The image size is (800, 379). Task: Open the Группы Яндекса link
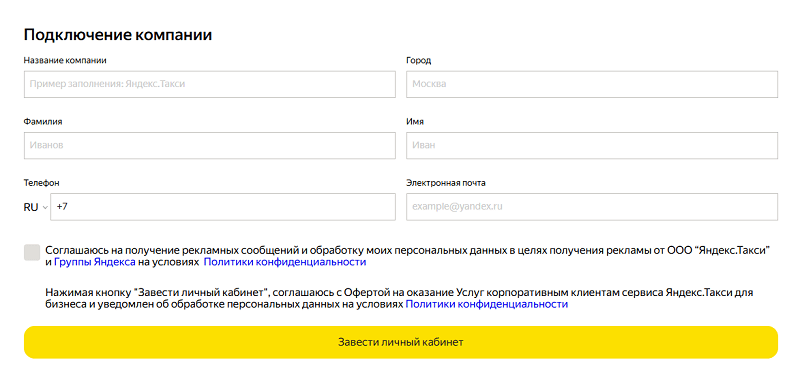95,262
